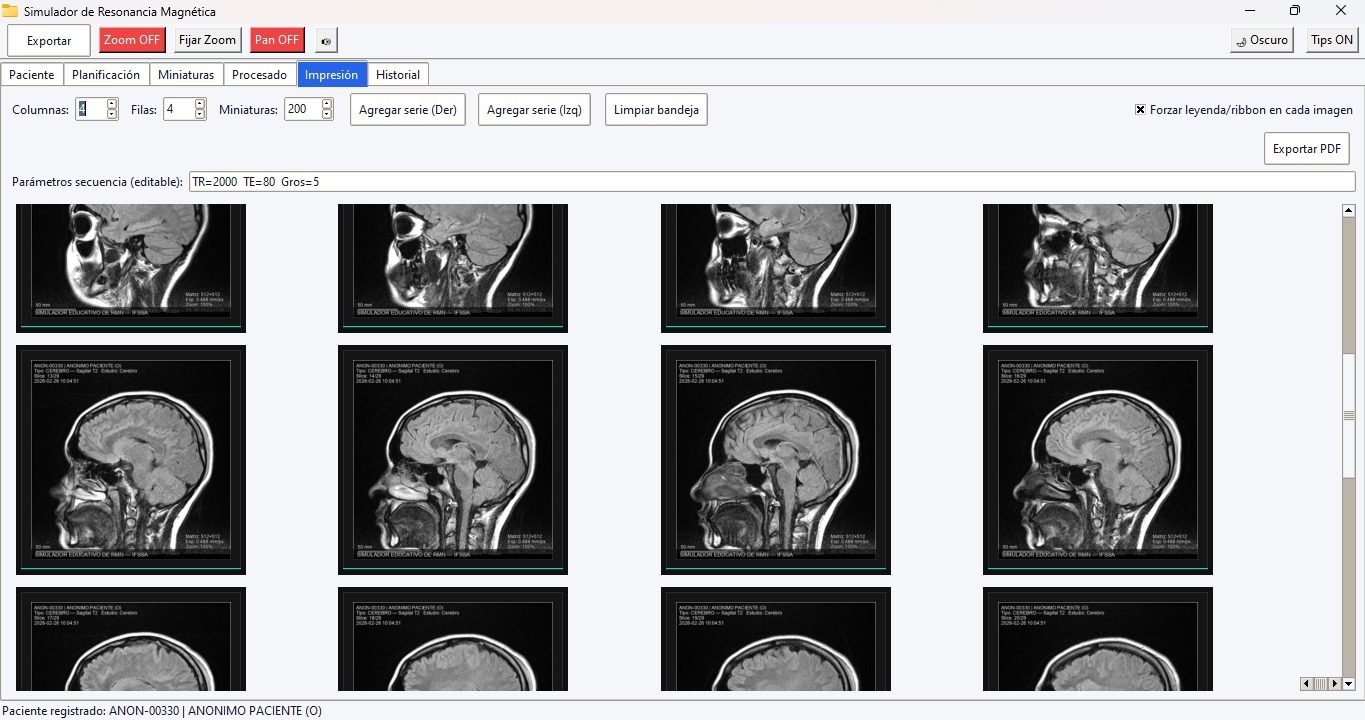
Task: Click the horizontal scrollbar right arrow
Action: coord(1335,684)
